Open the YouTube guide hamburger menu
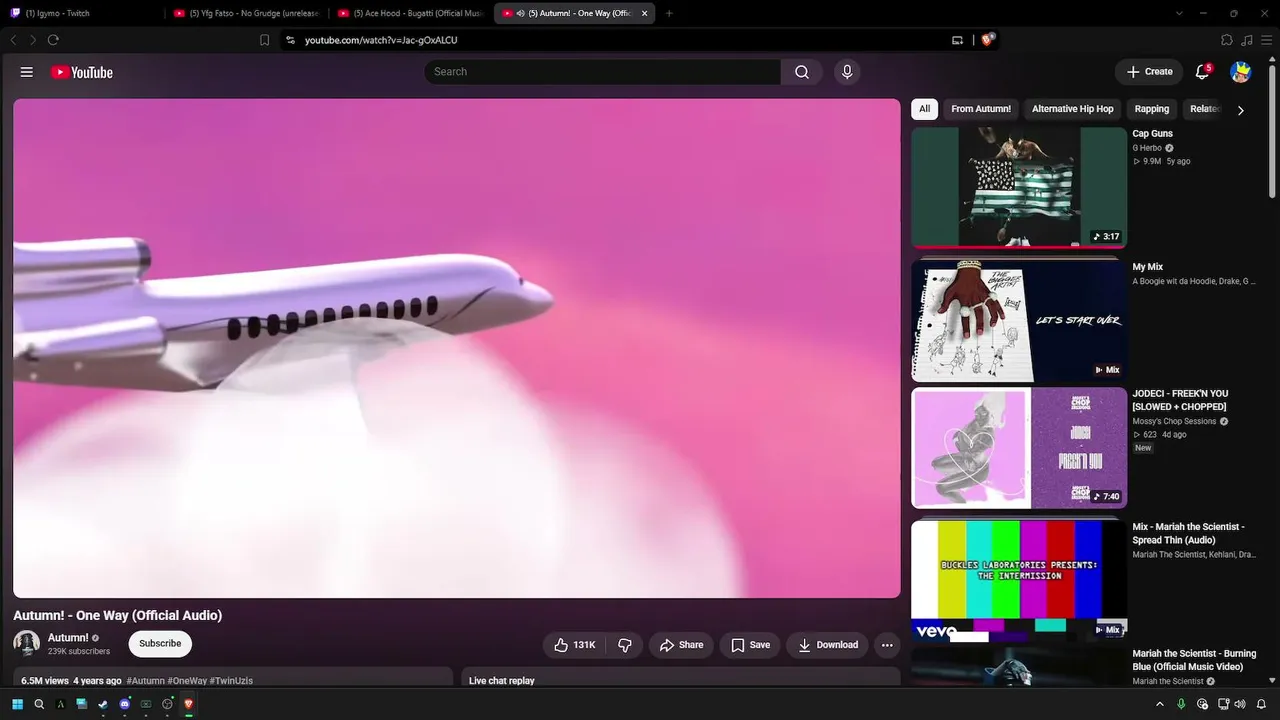 27,72
